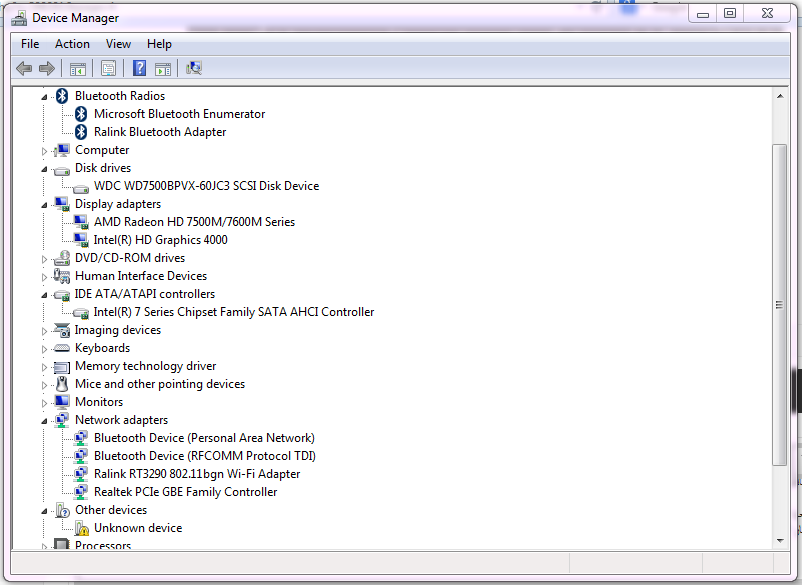Click the Properties toolbar icon
The height and width of the screenshot is (585, 802).
tap(108, 68)
